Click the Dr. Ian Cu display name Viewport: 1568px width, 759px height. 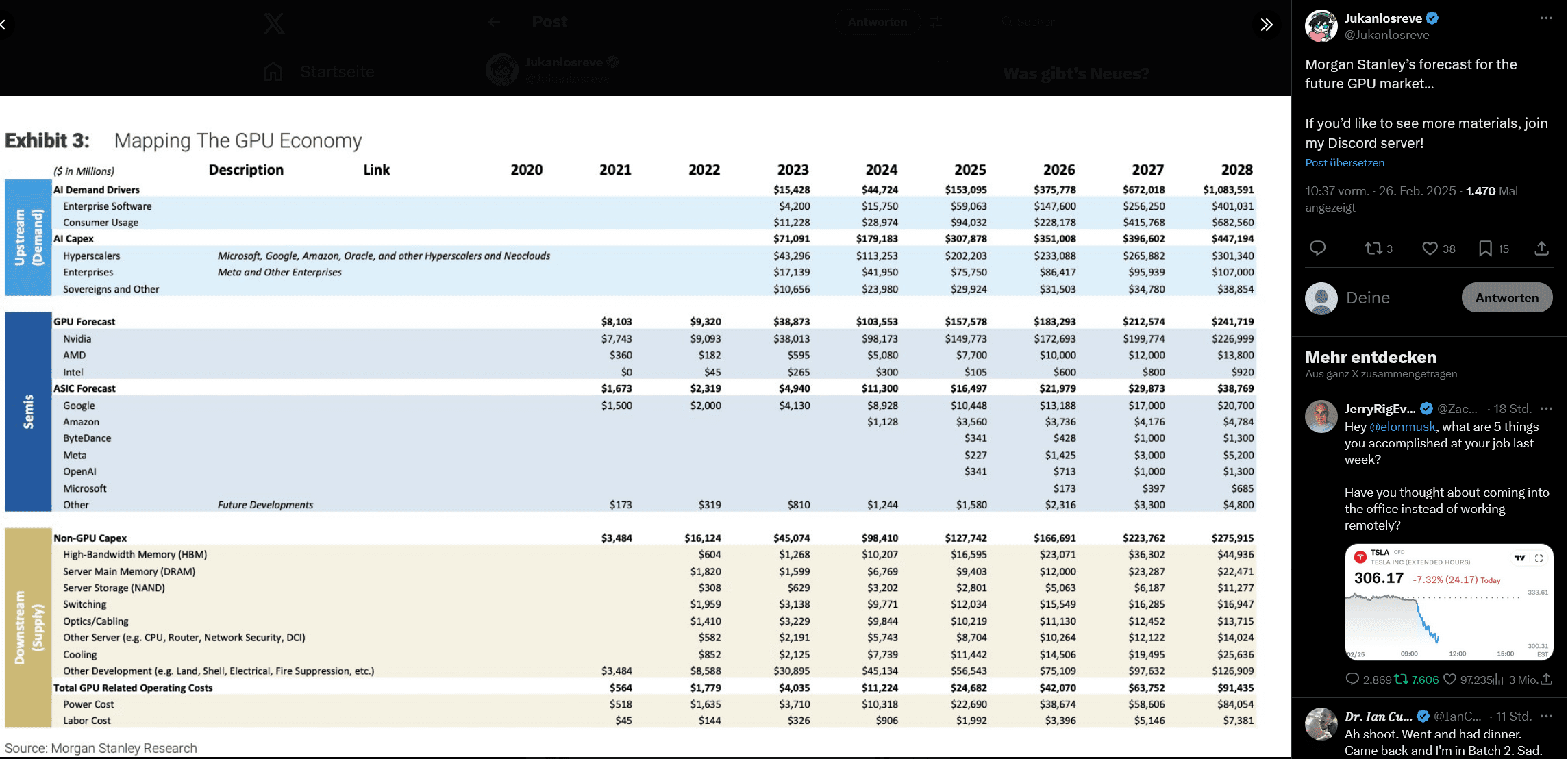(x=1378, y=717)
